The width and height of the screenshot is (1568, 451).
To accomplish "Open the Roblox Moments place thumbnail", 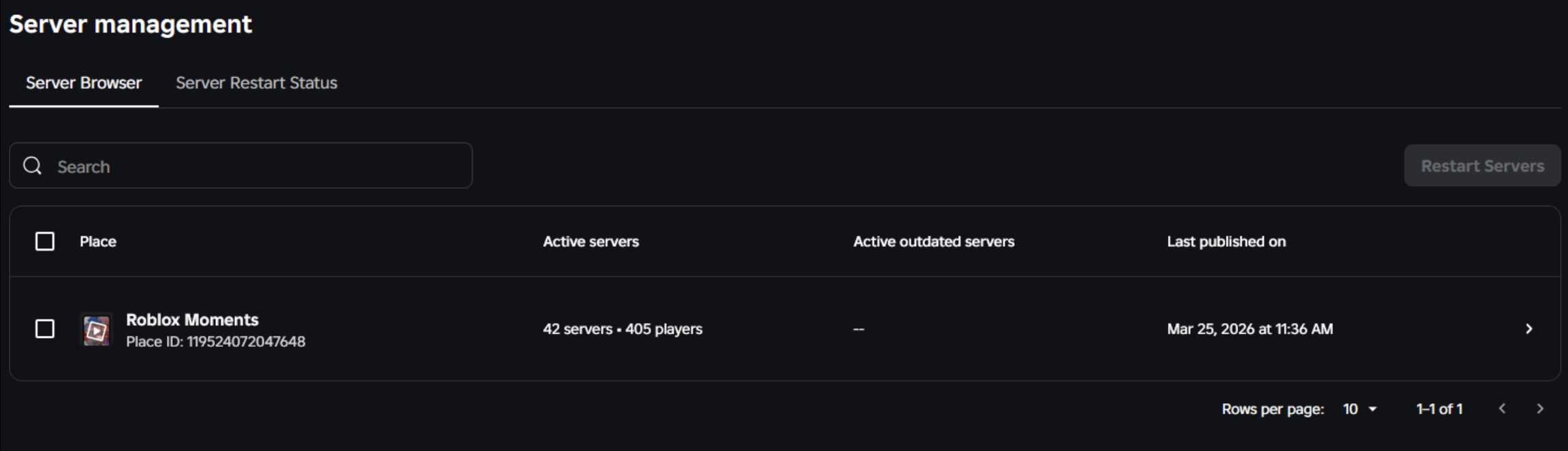I will coord(96,330).
